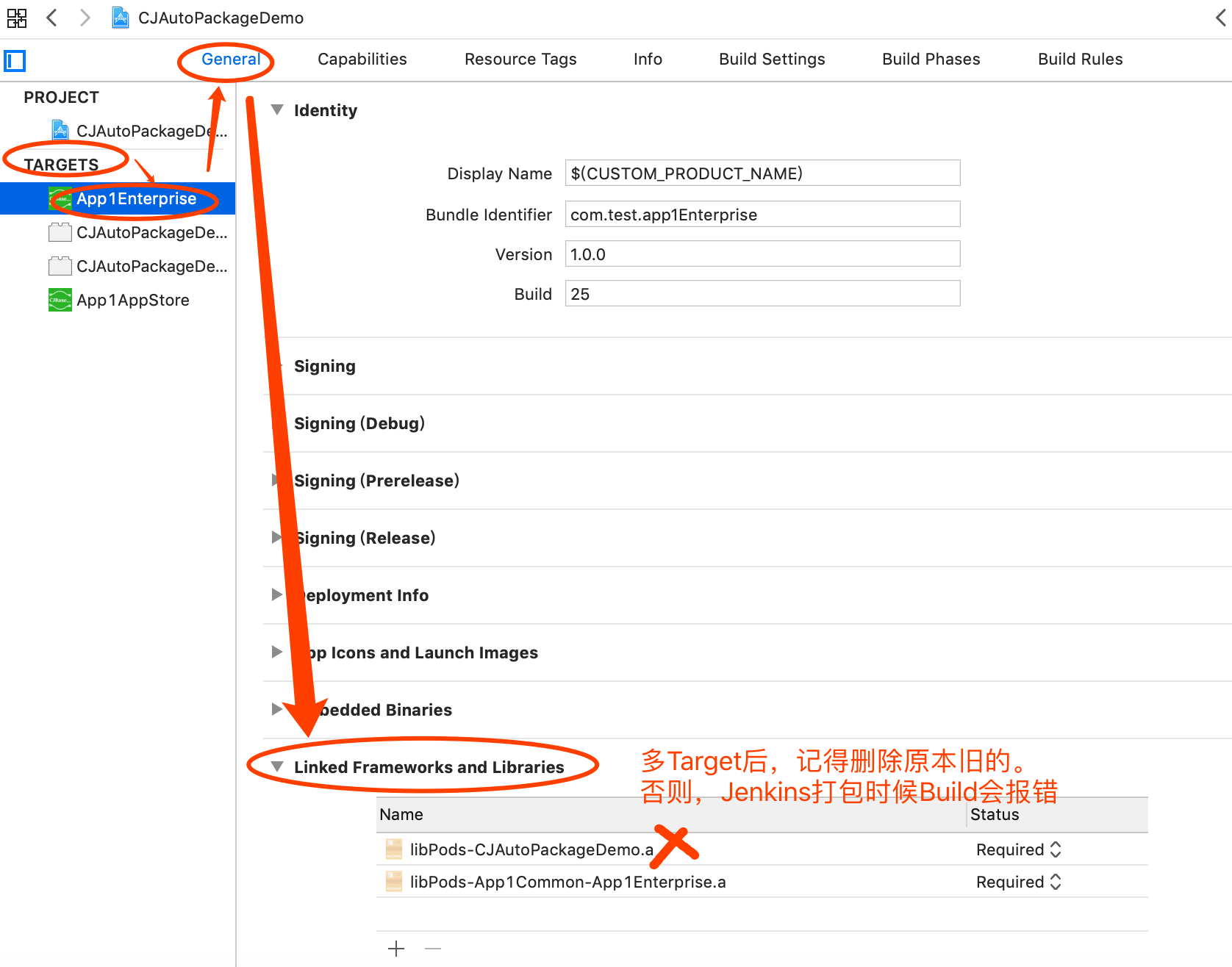Click the Display Name field
Viewport: 1232px width, 967px height.
[762, 173]
